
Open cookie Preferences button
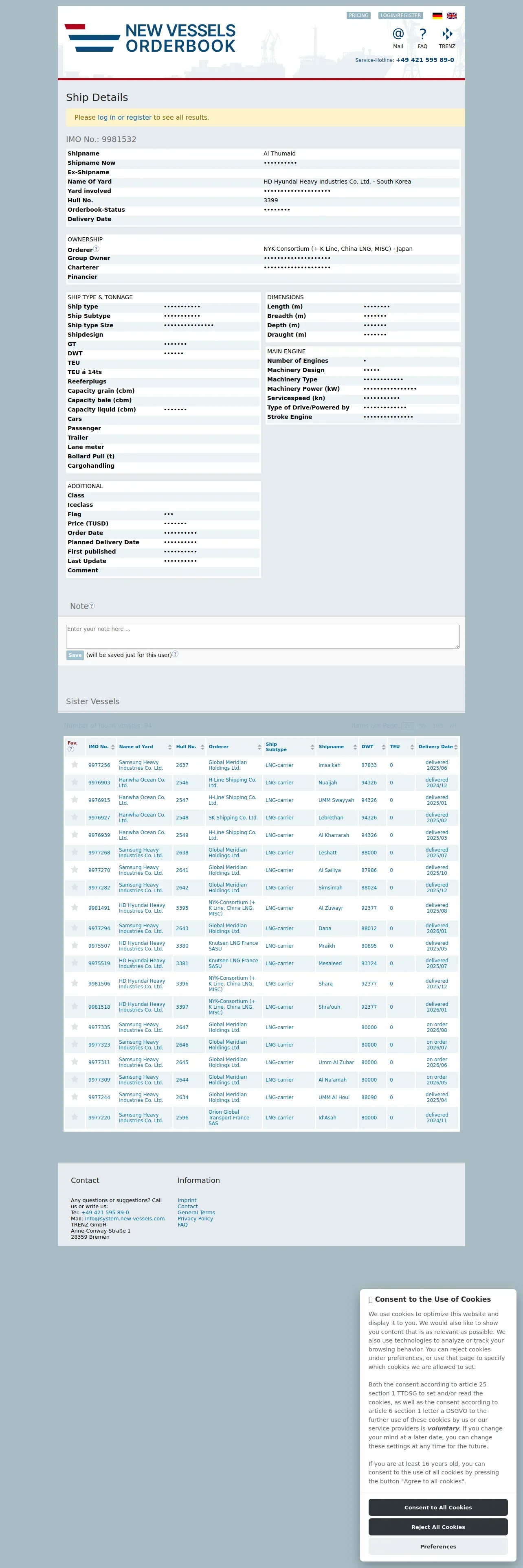pyautogui.click(x=438, y=1546)
